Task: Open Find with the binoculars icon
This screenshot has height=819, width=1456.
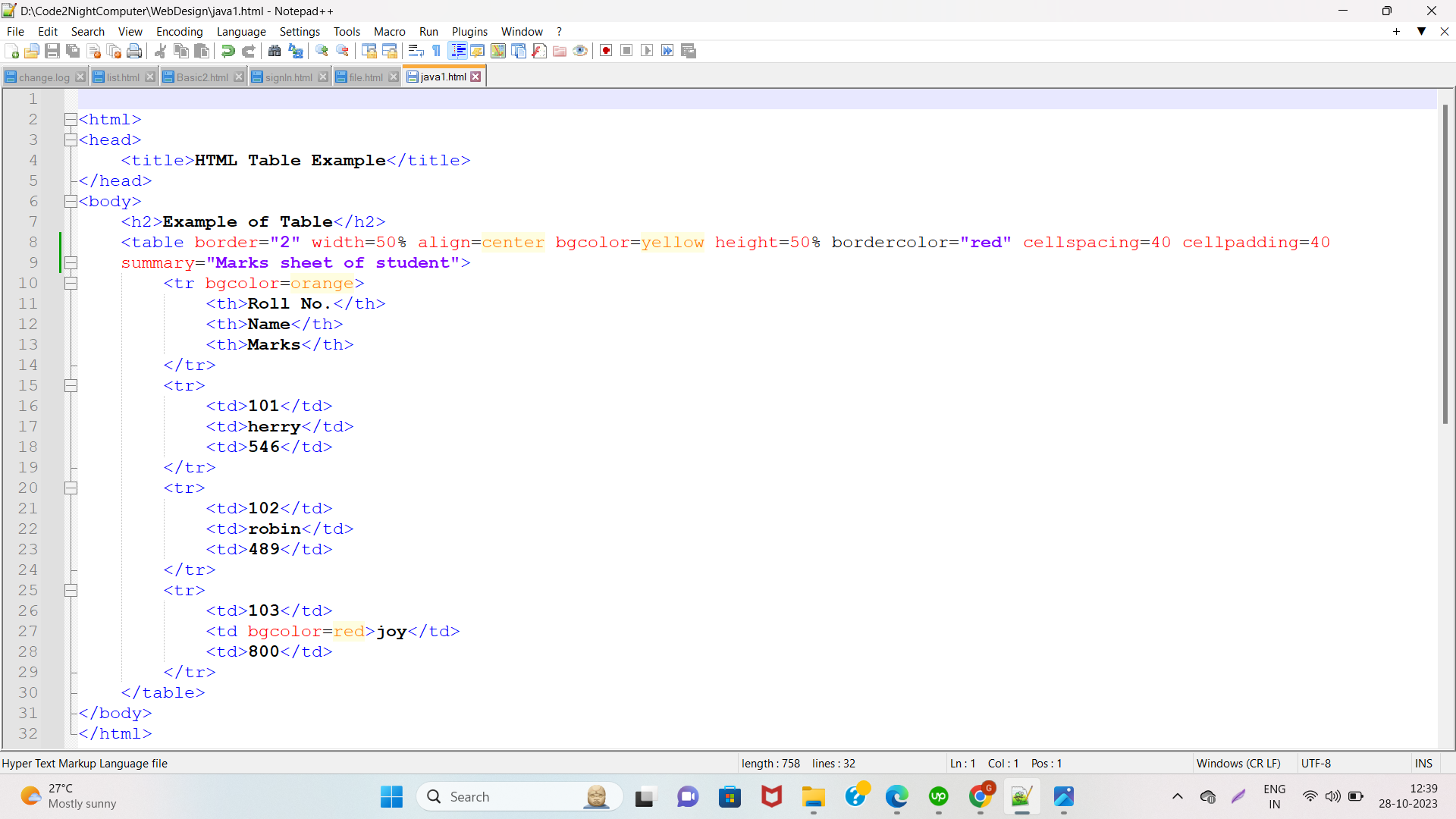Action: pos(275,51)
